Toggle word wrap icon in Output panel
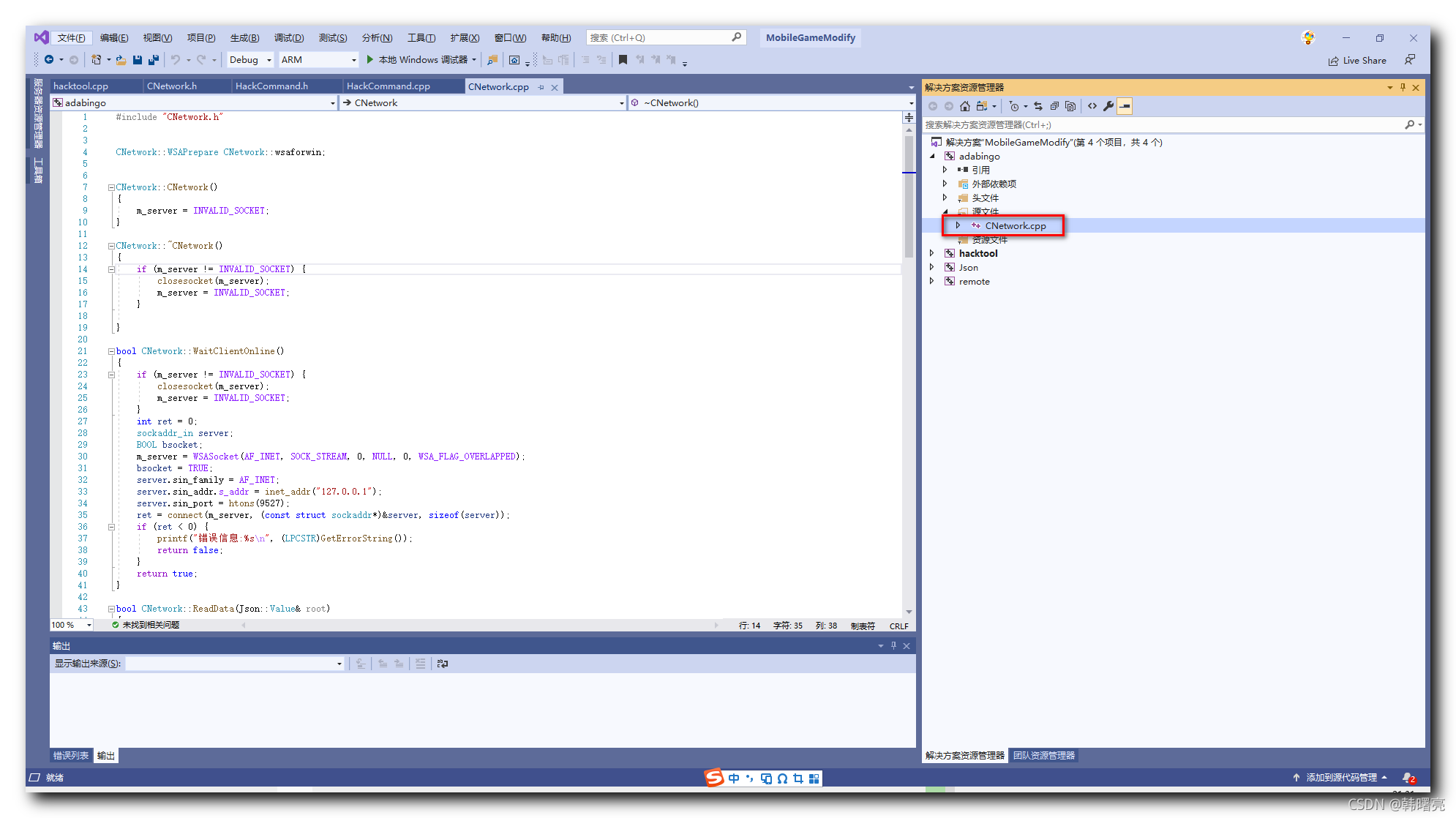This screenshot has height=818, width=1456. point(443,664)
